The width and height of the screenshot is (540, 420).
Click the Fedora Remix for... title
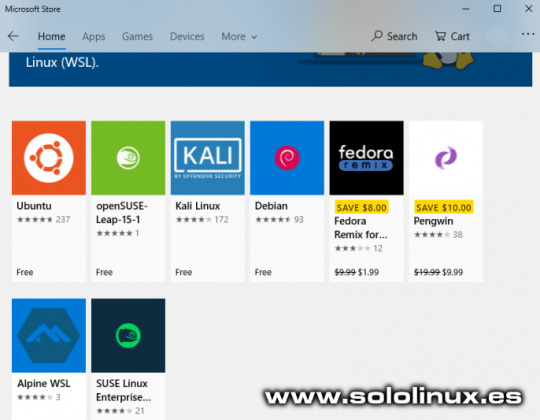361,228
